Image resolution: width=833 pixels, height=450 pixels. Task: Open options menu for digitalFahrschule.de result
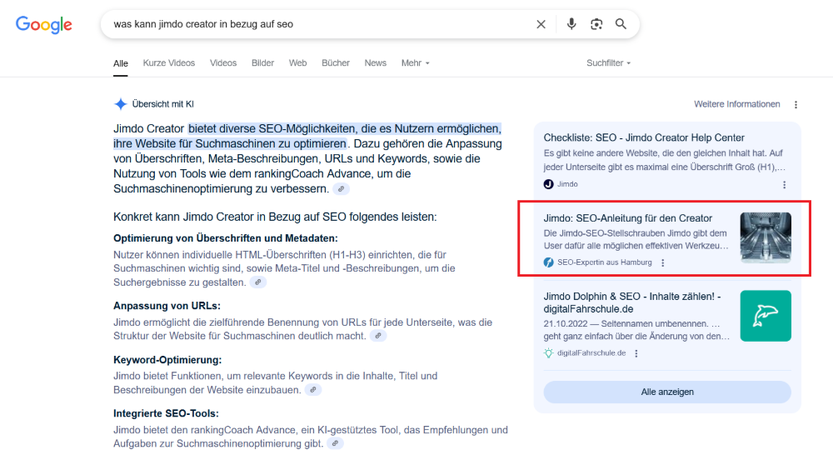(636, 353)
